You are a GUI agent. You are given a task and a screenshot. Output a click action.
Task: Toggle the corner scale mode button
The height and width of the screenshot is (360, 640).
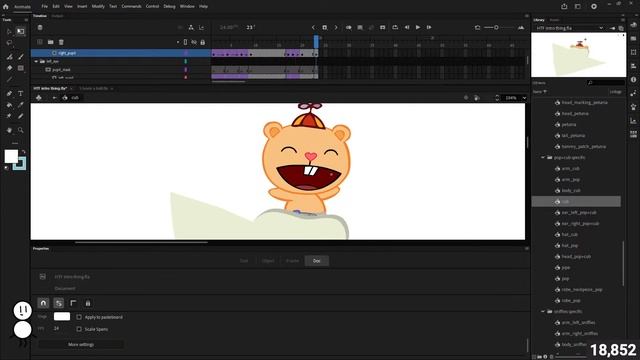[73, 303]
